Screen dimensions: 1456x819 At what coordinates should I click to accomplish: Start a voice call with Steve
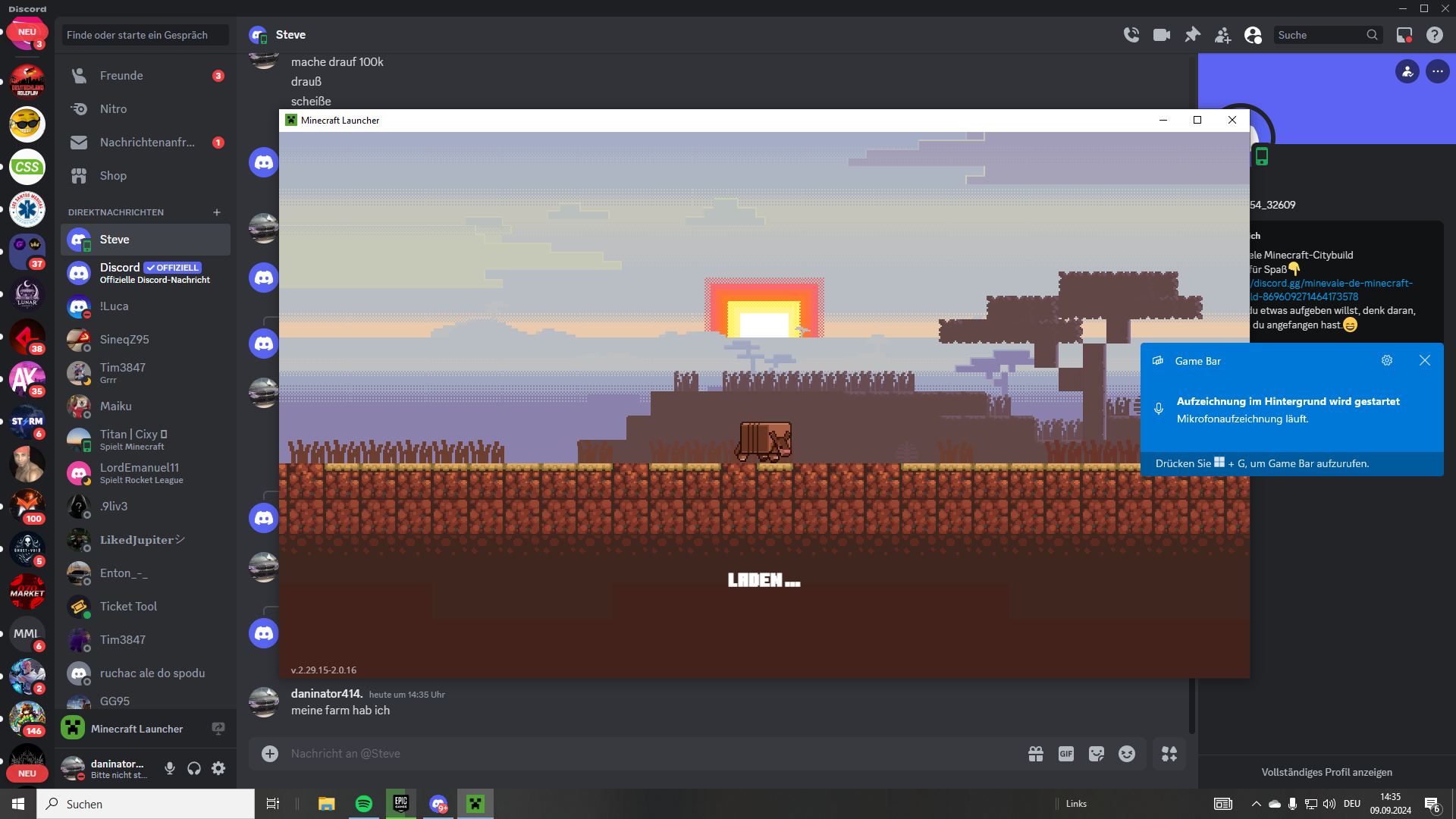pyautogui.click(x=1131, y=35)
